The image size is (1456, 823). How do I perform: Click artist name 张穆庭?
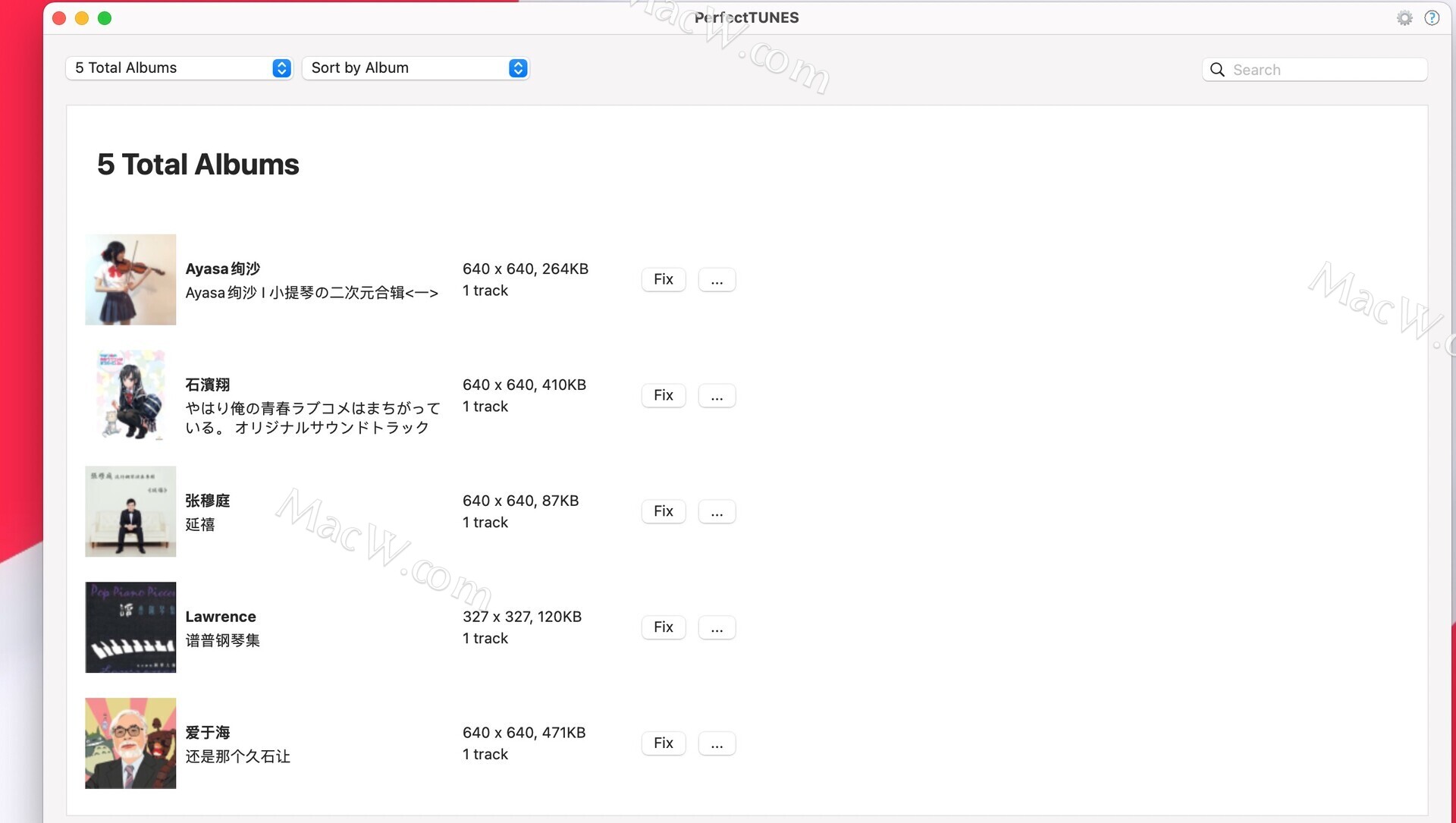[x=208, y=501]
